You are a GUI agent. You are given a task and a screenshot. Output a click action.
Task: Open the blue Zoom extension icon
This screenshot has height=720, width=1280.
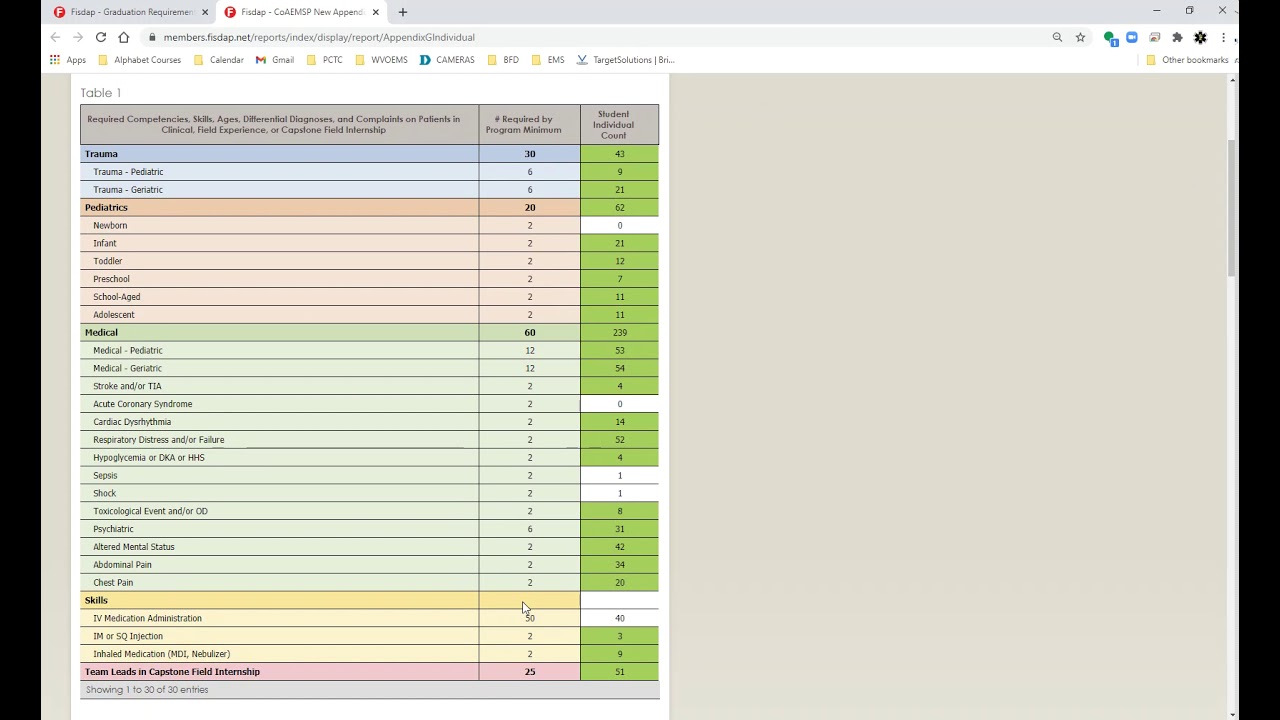point(1132,37)
